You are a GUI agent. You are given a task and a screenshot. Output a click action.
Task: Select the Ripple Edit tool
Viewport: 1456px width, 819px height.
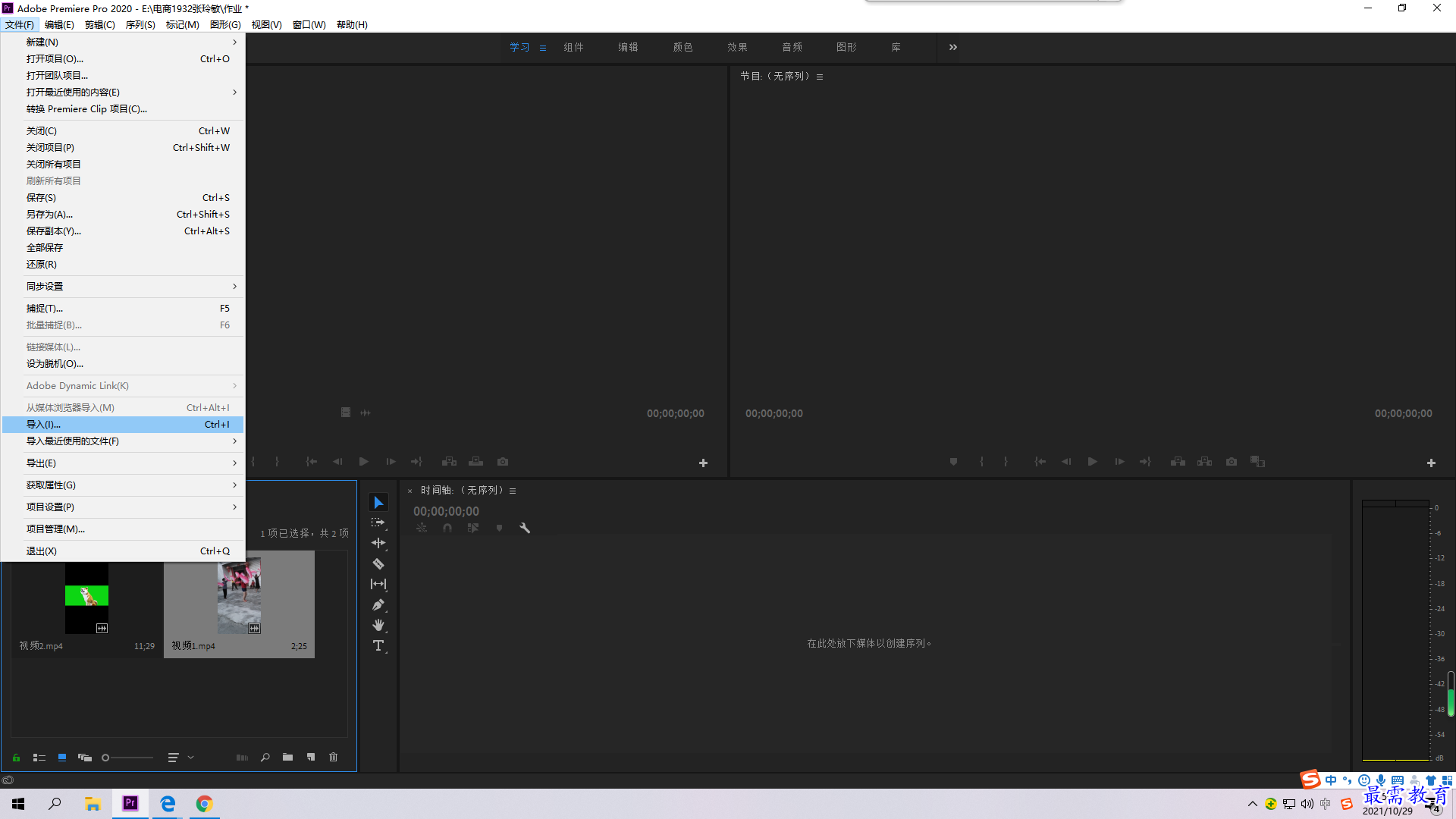(x=378, y=543)
